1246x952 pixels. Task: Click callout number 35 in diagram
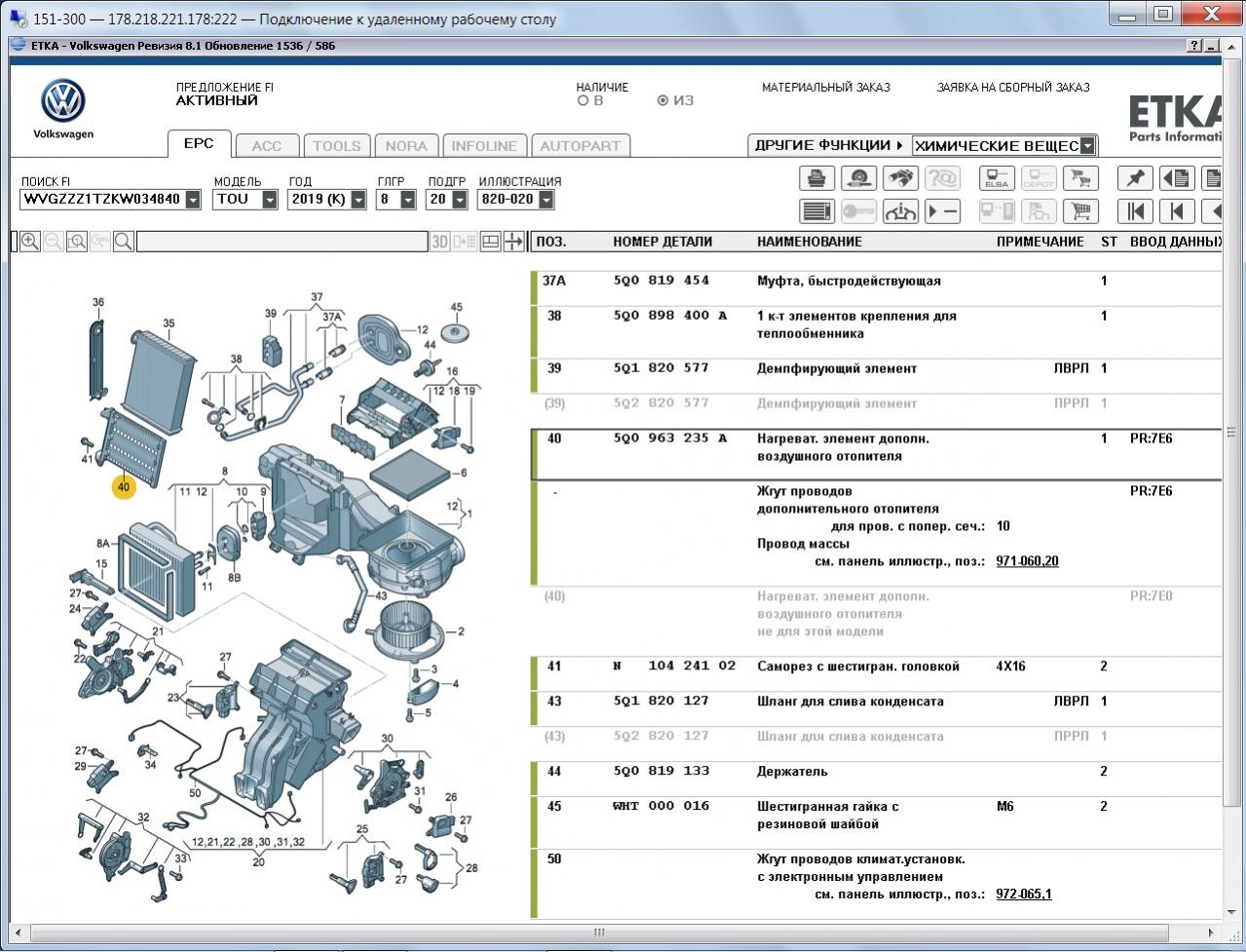(169, 324)
